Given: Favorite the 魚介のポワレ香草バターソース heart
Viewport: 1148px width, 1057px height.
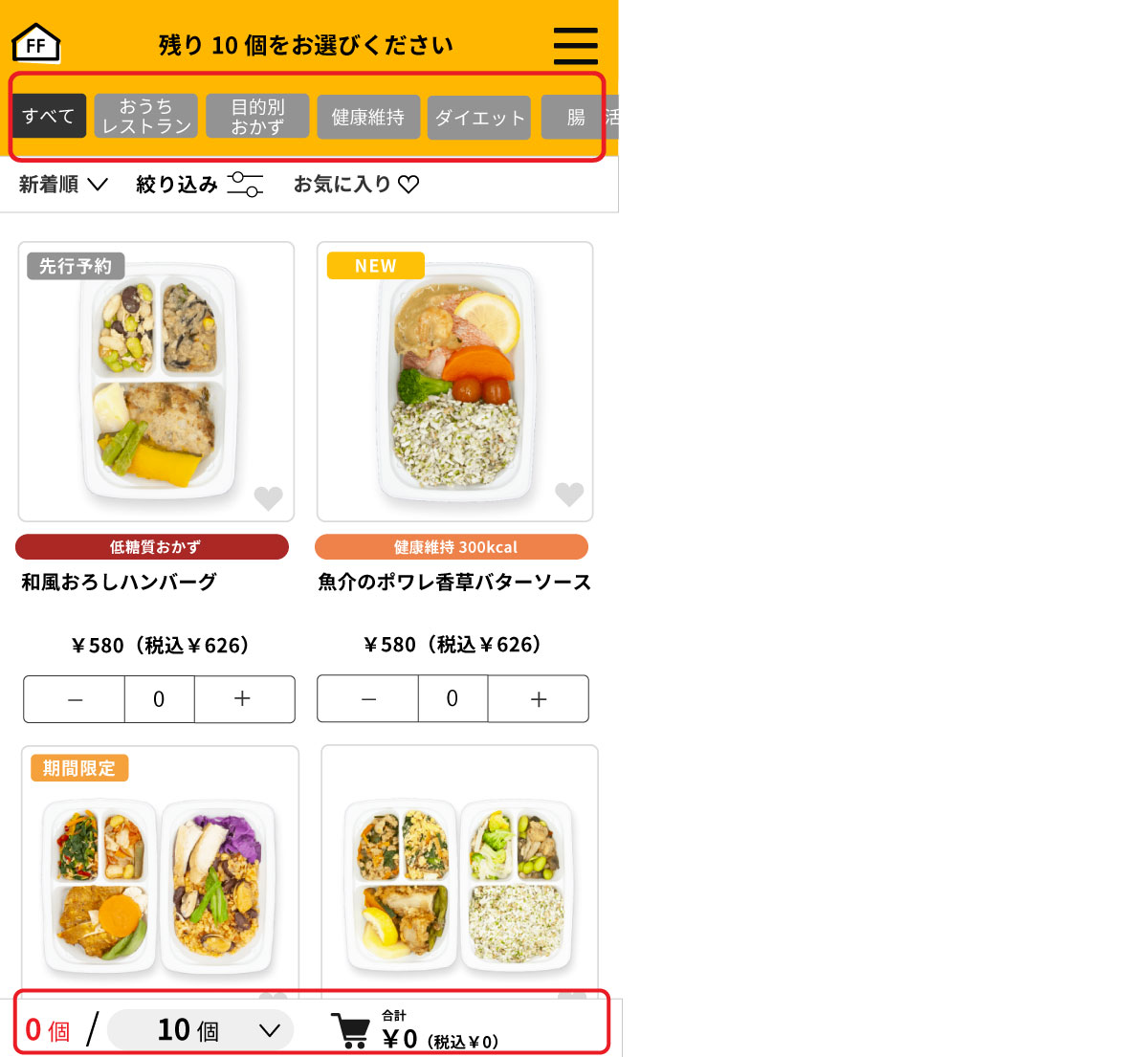Looking at the screenshot, I should 569,494.
